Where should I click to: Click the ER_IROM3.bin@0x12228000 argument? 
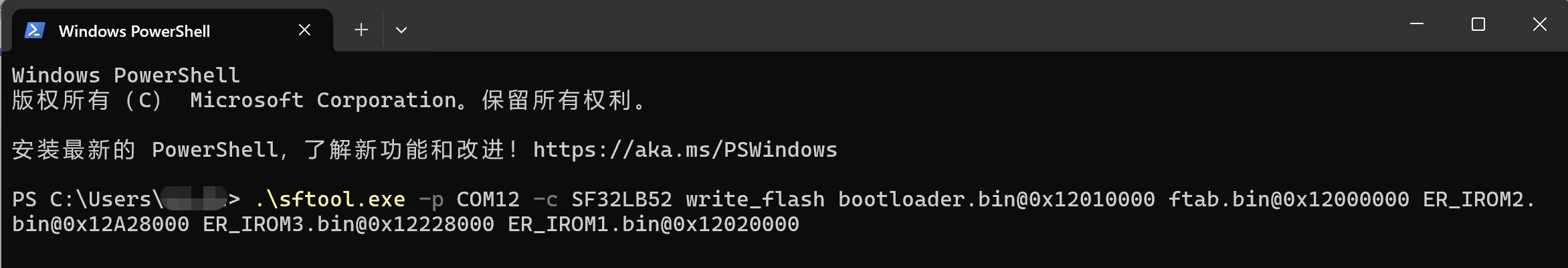point(349,224)
